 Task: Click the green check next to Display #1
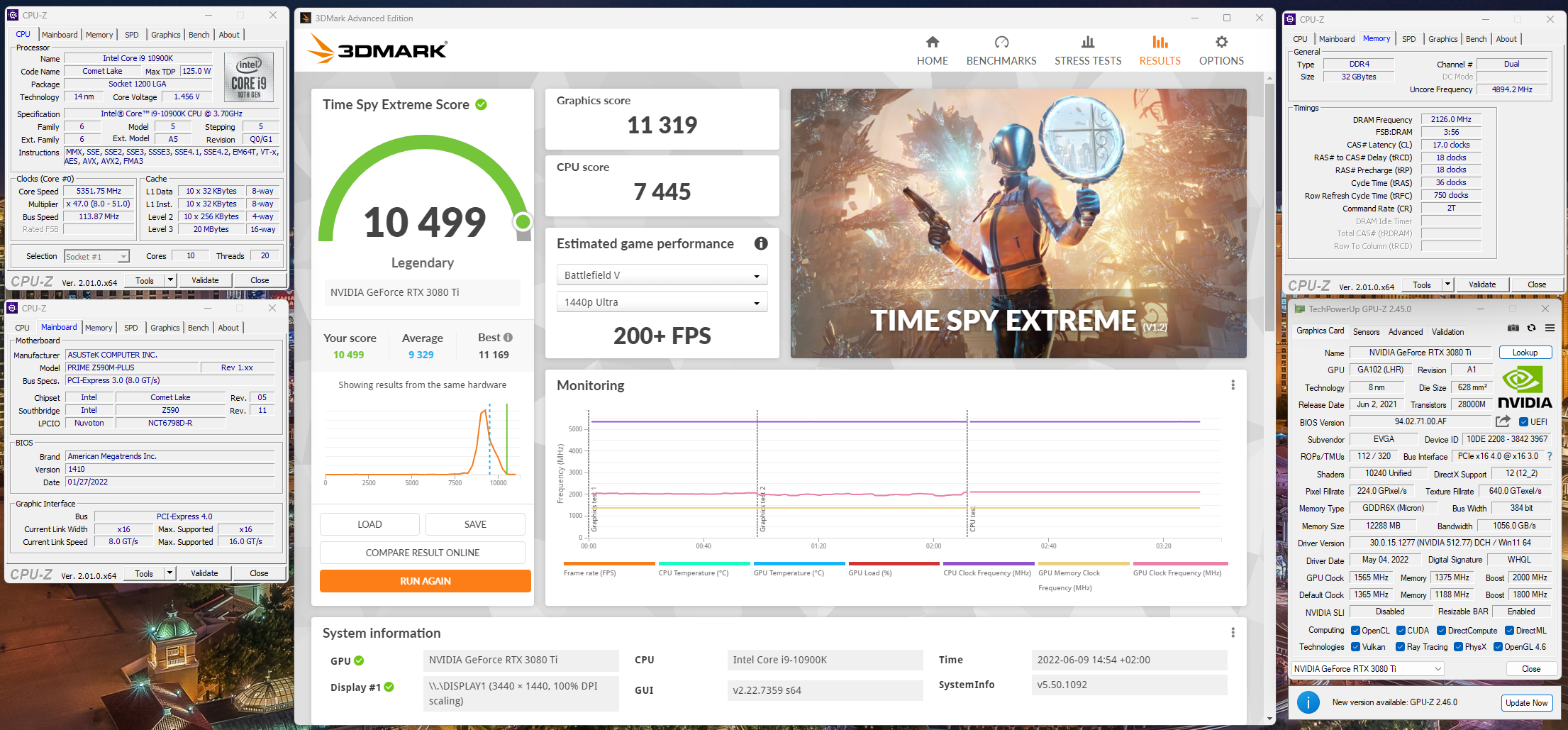point(389,687)
